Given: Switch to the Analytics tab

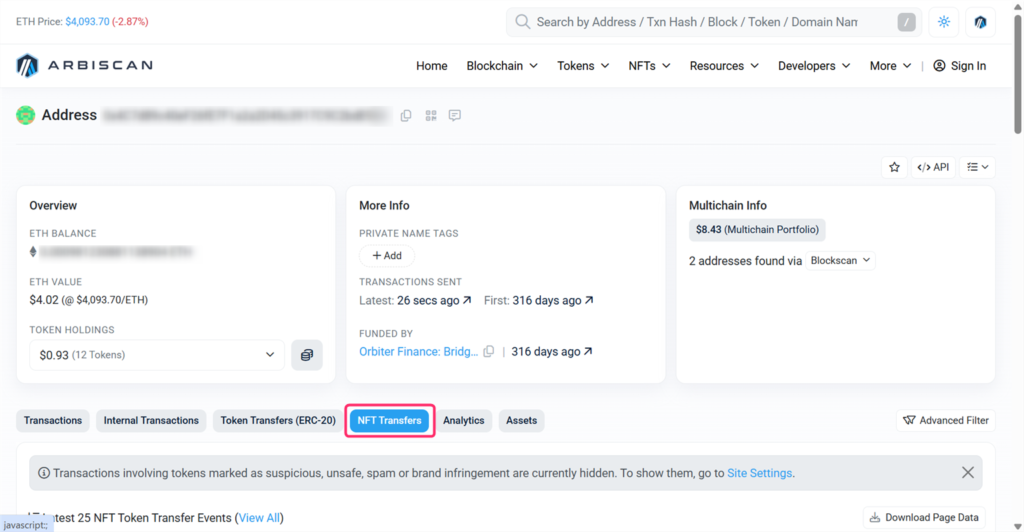Looking at the screenshot, I should pos(463,421).
